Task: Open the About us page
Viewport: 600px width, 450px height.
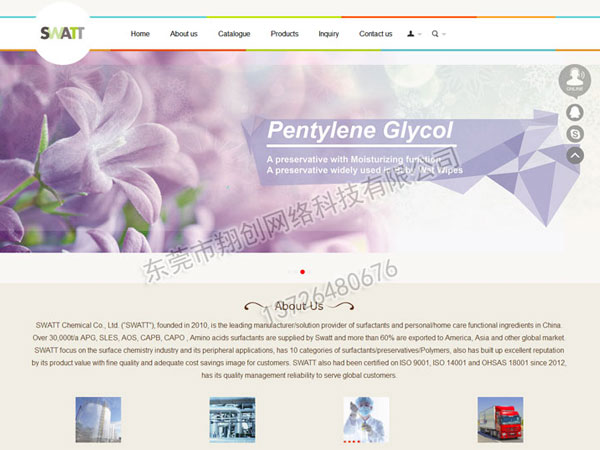Action: (183, 34)
